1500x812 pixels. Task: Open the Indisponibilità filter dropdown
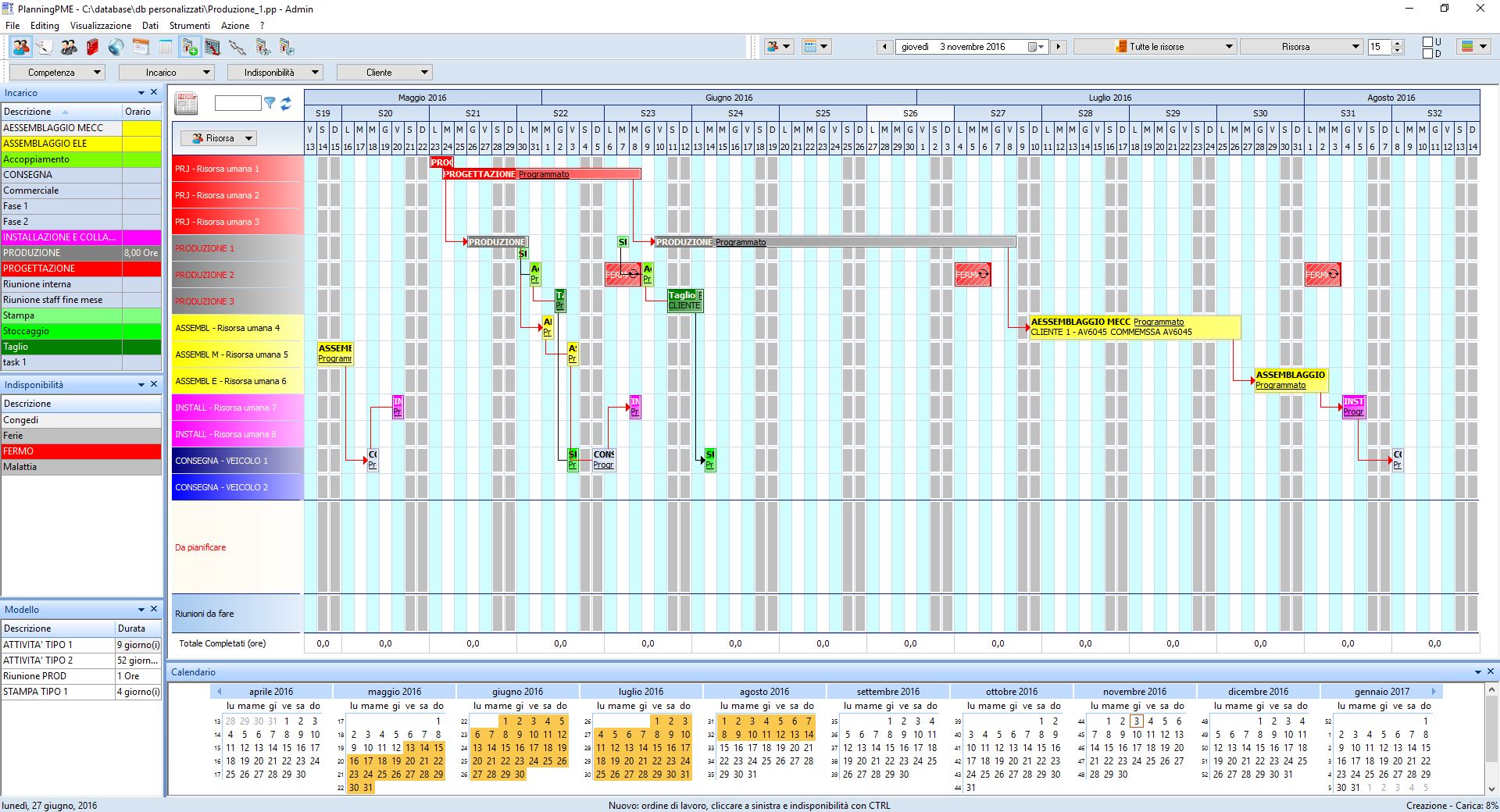click(275, 73)
